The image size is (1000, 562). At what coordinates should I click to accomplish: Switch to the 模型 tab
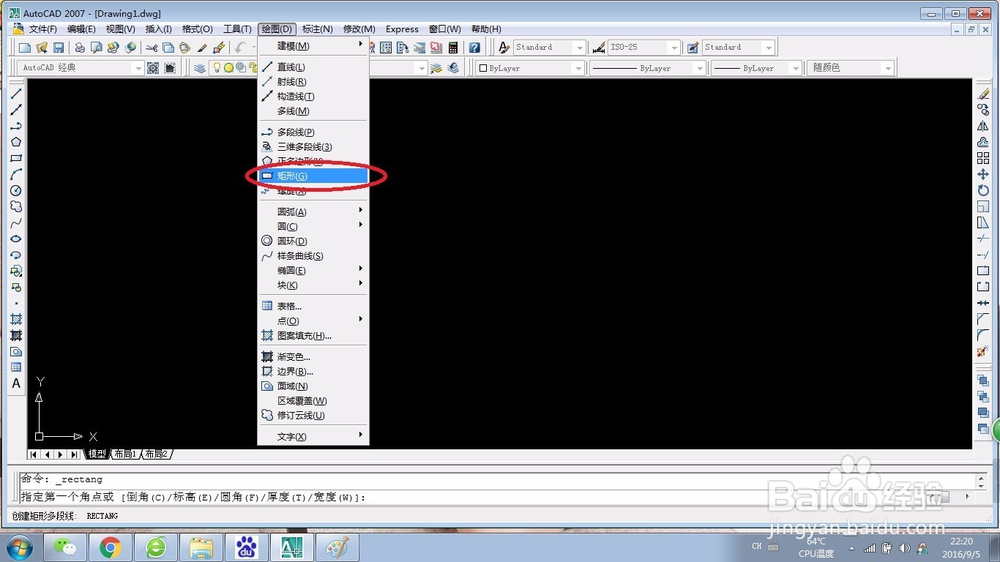click(x=97, y=454)
